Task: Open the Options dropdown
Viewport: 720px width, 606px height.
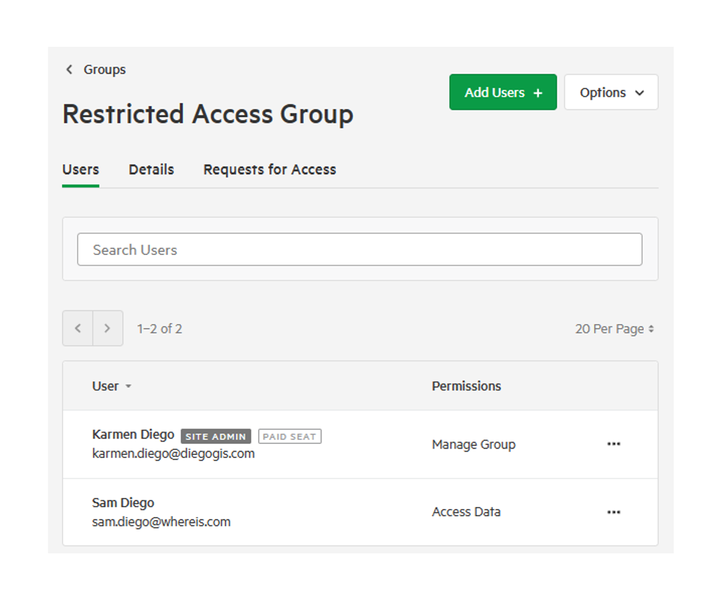Action: [x=611, y=92]
